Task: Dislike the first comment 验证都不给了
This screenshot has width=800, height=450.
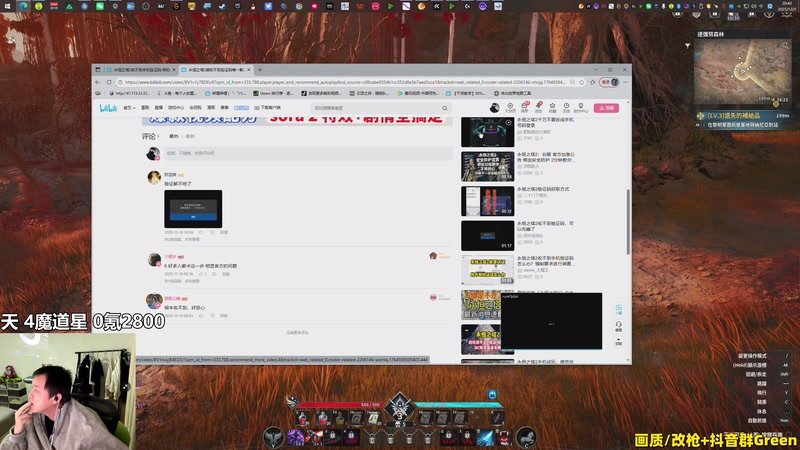Action: tap(213, 232)
